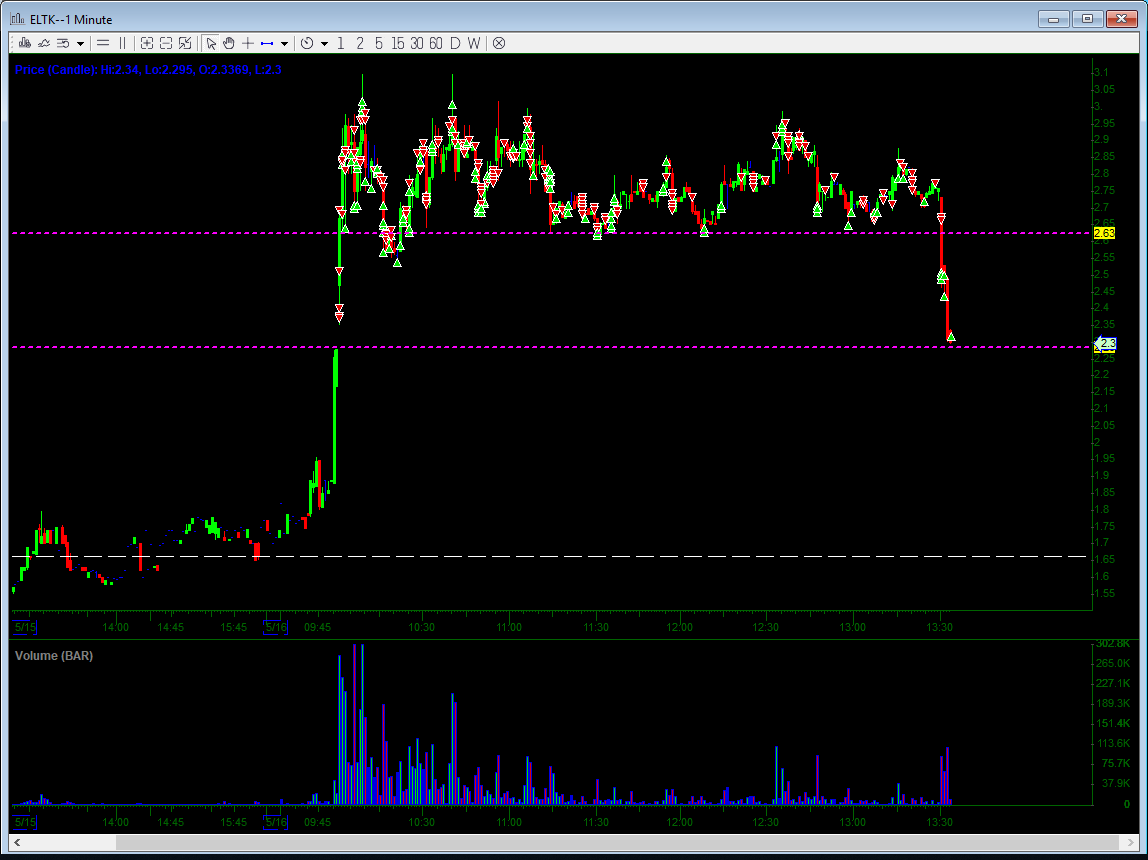This screenshot has height=860, width=1148.
Task: Activate the zoom-out tool
Action: (166, 43)
